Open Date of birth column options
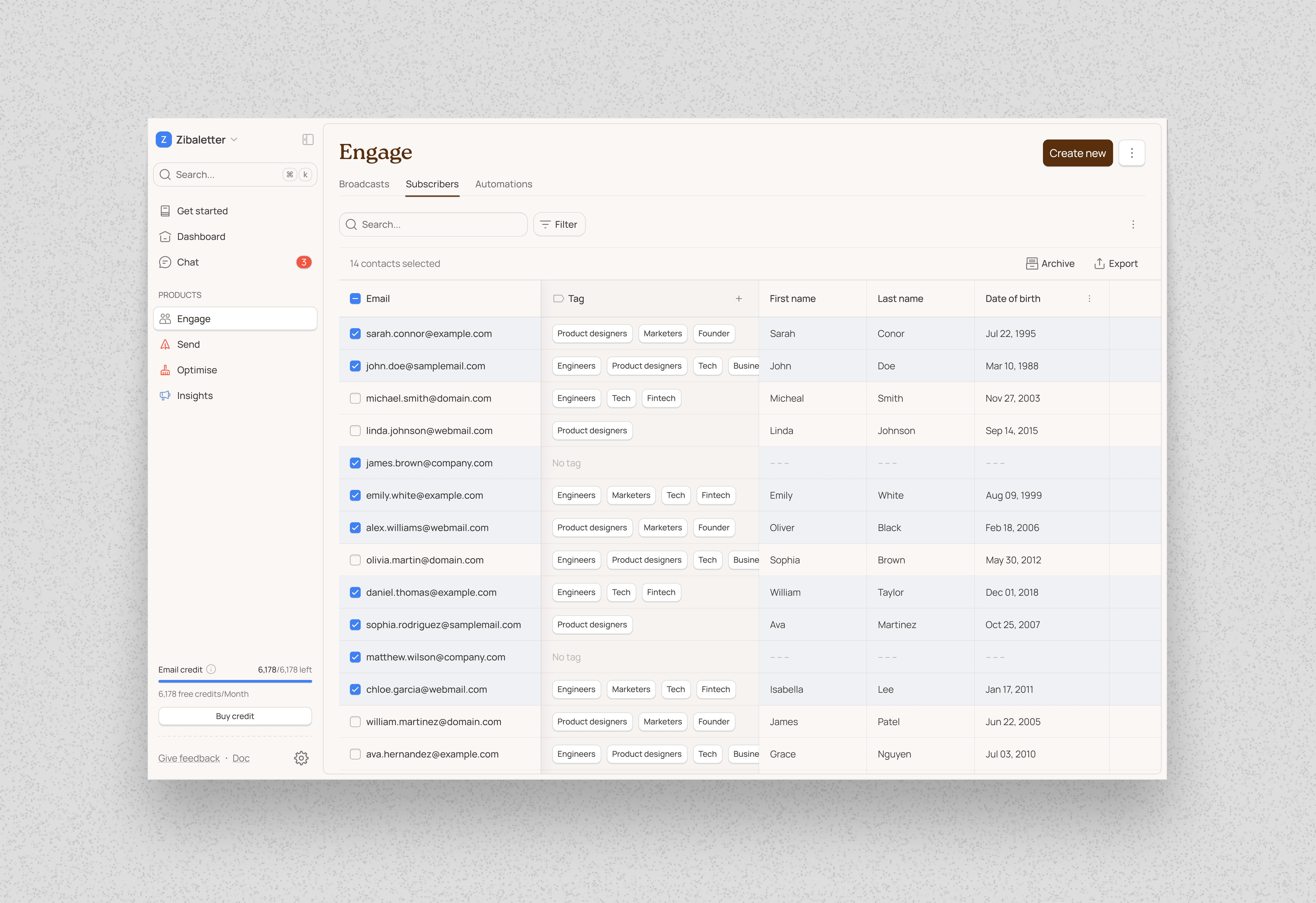1316x903 pixels. pos(1089,298)
